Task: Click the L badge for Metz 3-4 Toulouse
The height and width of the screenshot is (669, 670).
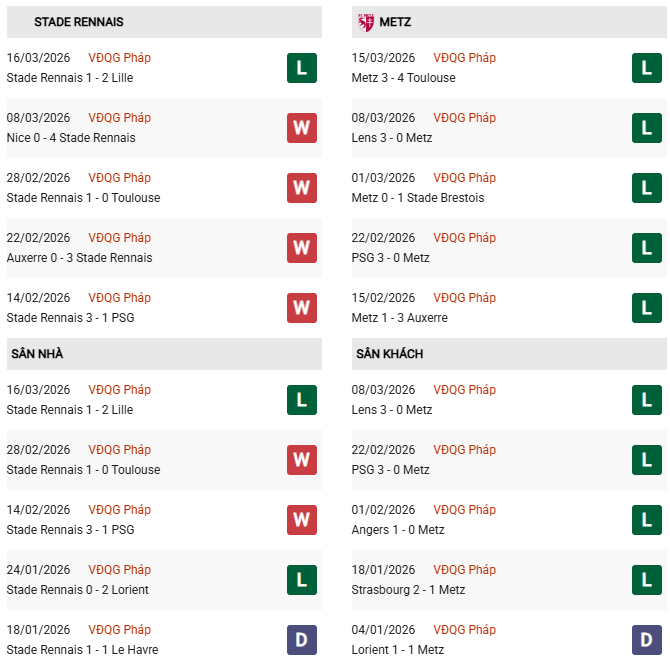Action: coord(647,68)
